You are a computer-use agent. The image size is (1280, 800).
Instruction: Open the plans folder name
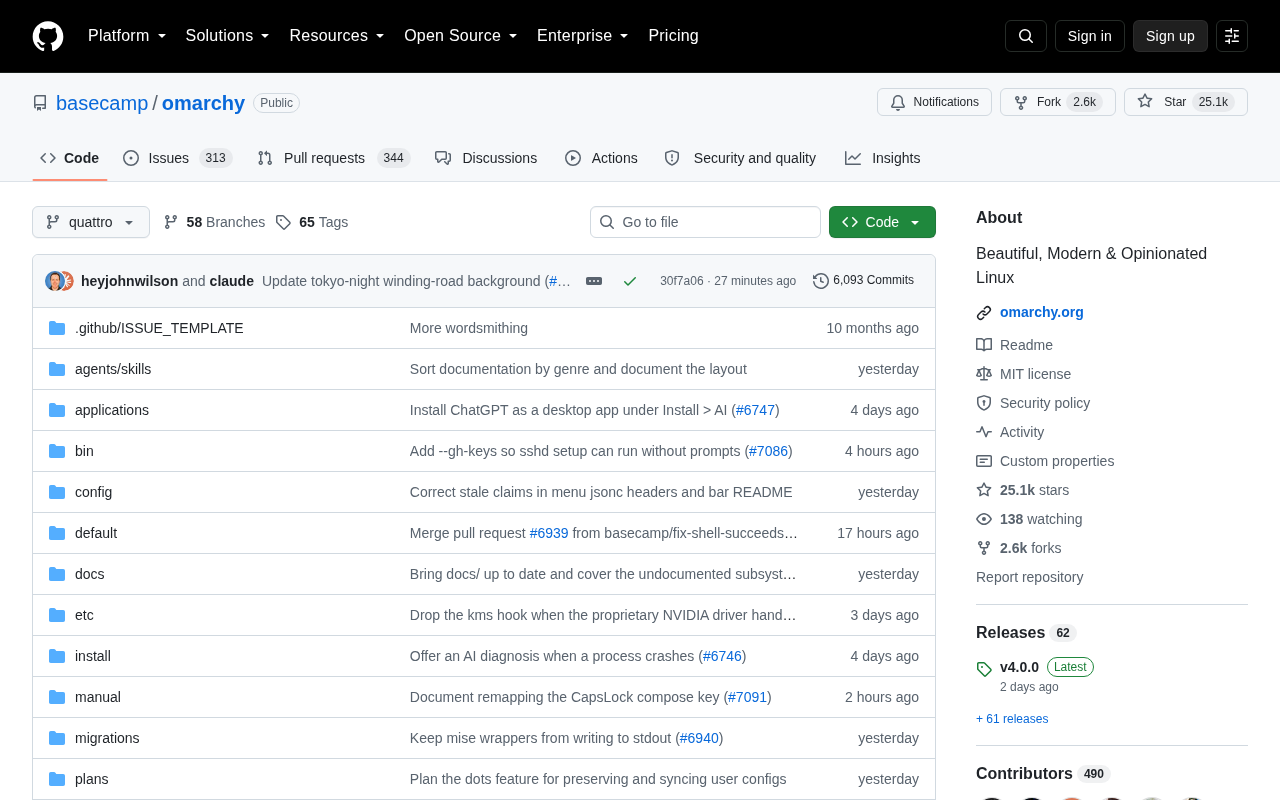92,779
